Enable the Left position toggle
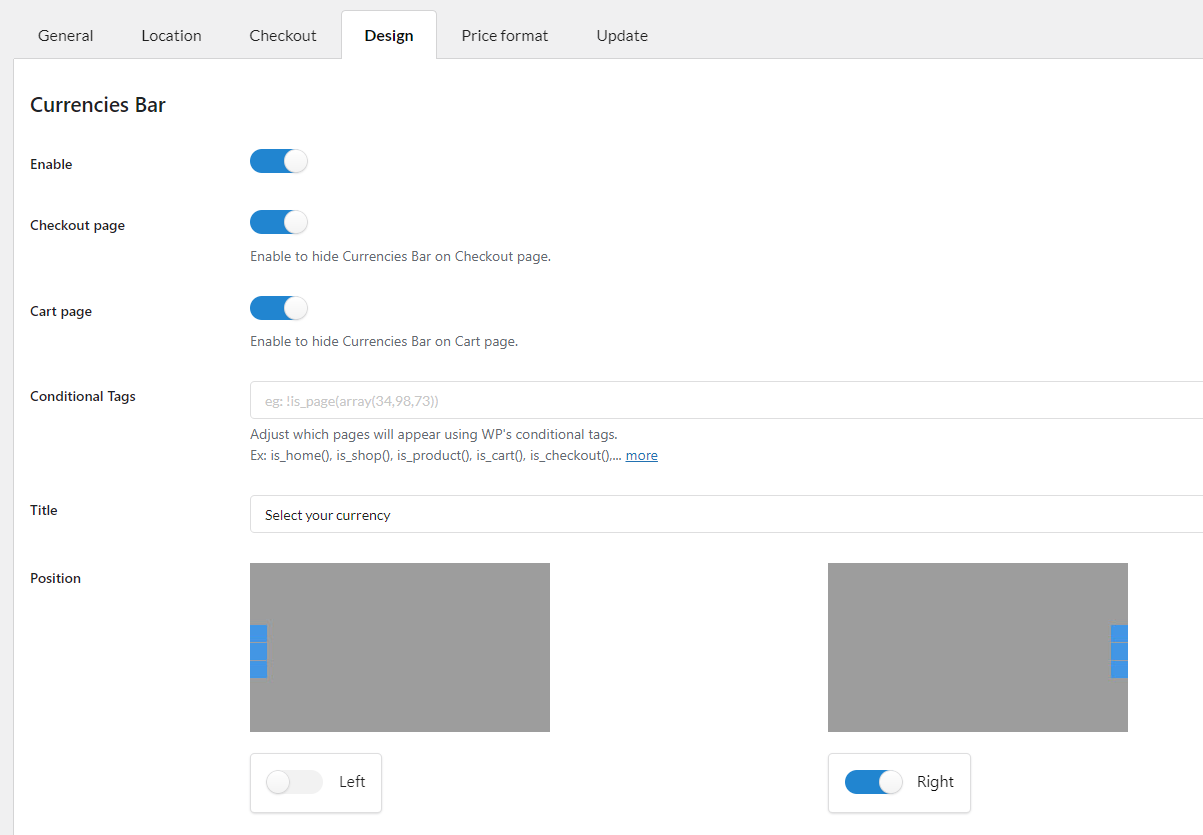 click(294, 782)
